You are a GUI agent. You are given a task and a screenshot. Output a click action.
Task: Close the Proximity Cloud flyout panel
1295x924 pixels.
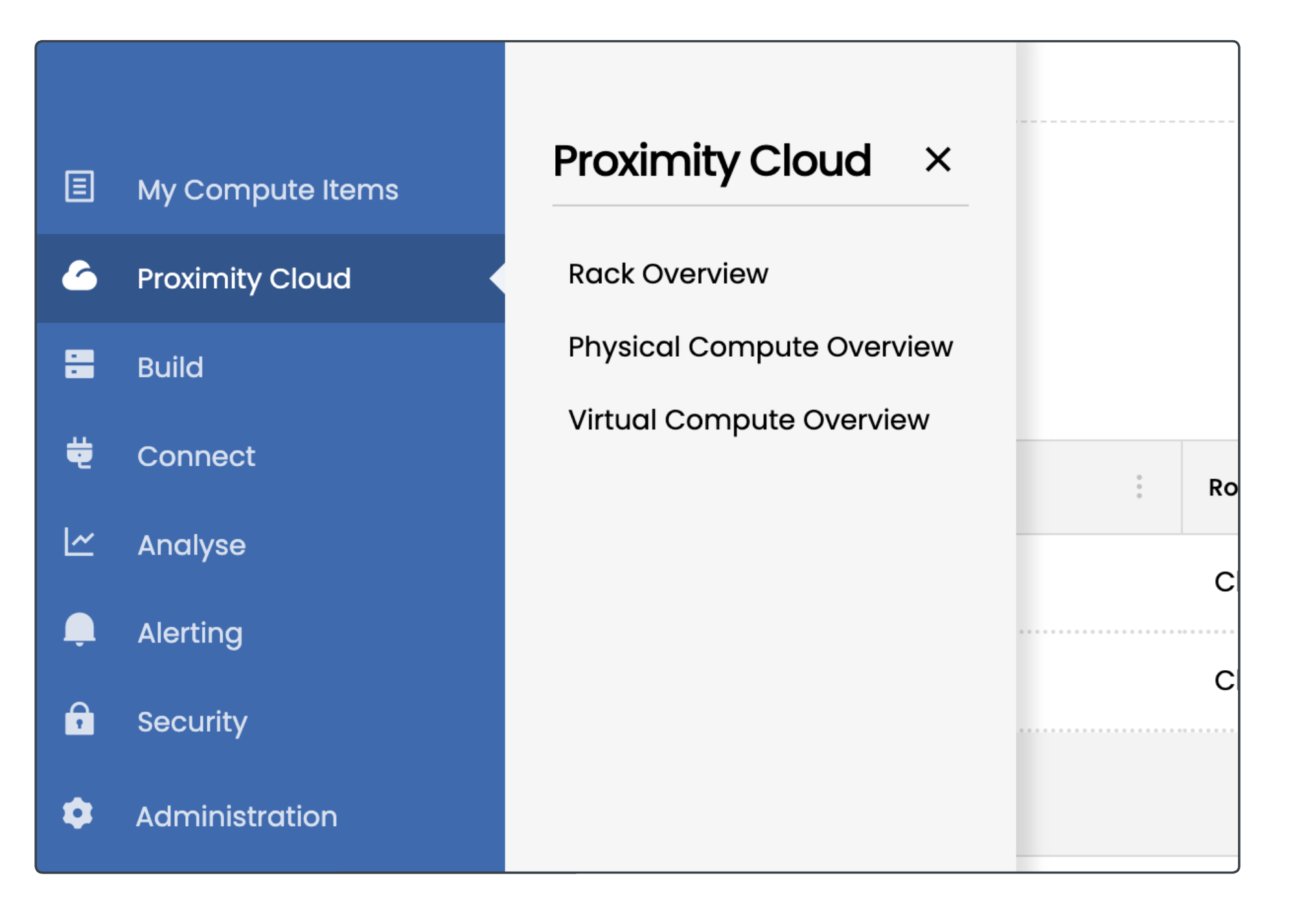937,159
